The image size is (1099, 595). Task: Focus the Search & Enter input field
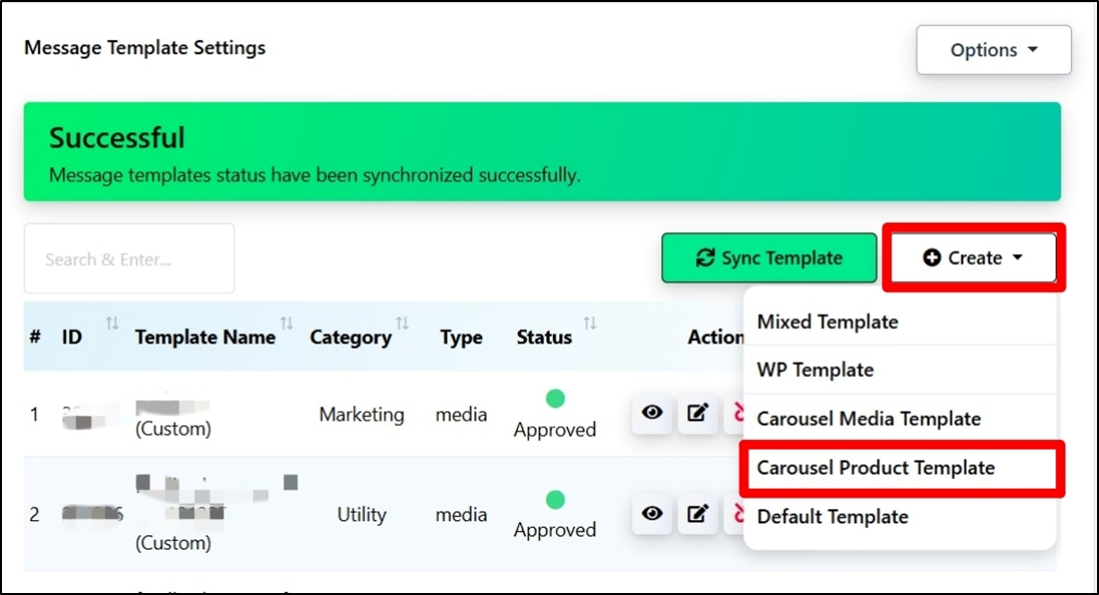(x=129, y=259)
